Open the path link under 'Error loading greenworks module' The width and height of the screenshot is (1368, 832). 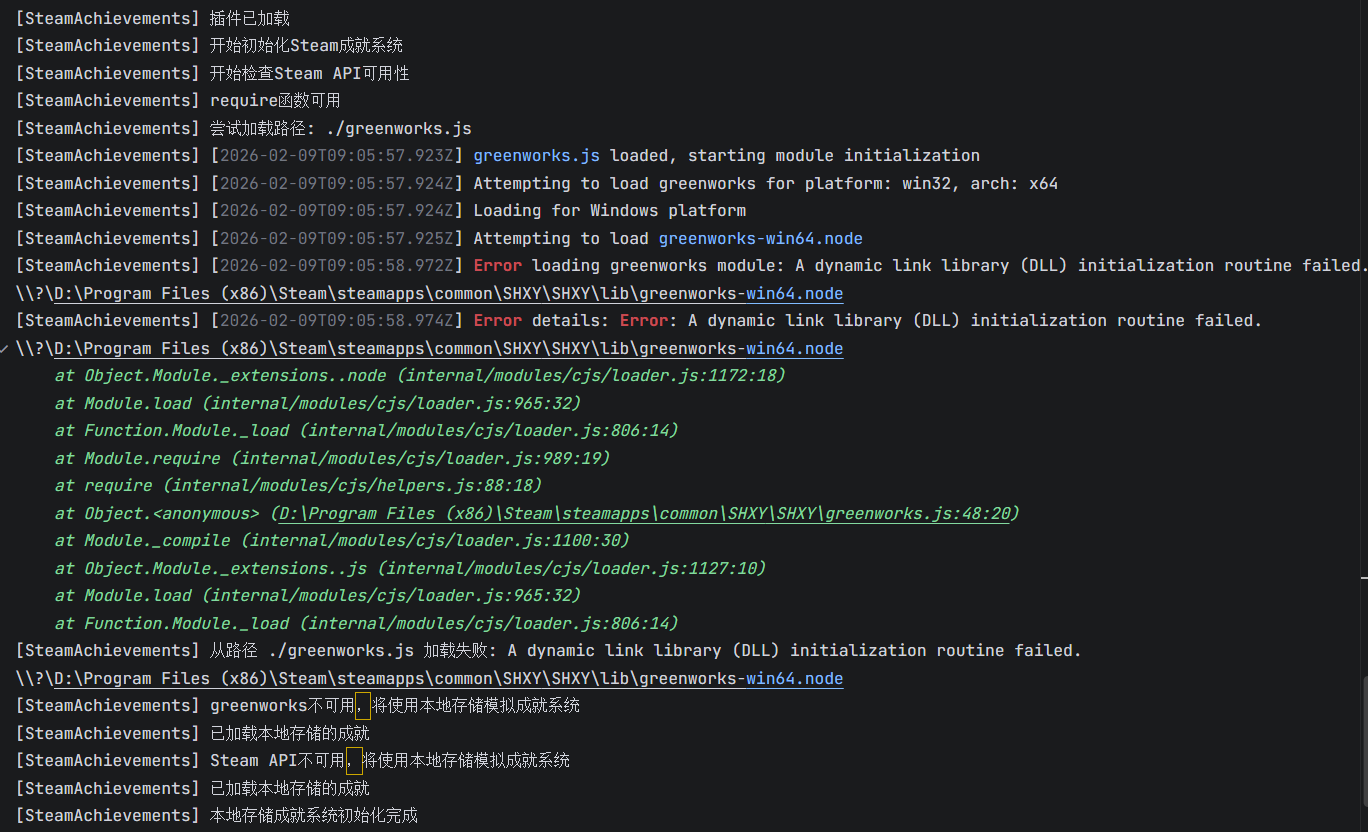click(x=448, y=294)
